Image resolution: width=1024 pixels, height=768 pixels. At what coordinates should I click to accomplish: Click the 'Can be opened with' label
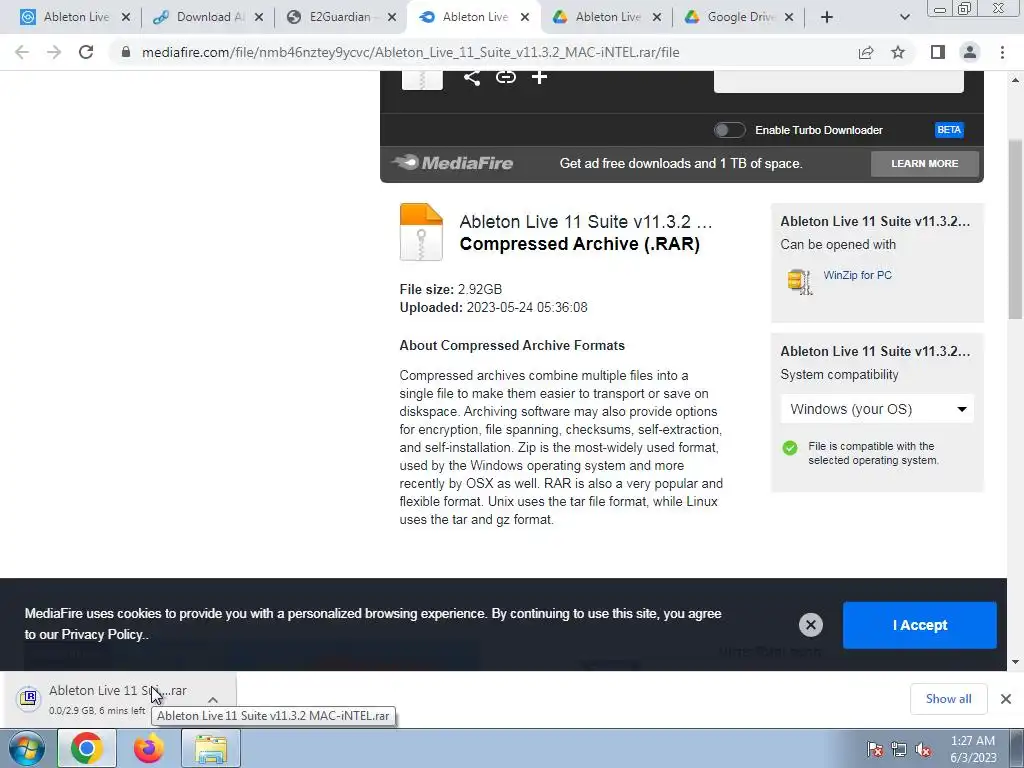point(838,245)
